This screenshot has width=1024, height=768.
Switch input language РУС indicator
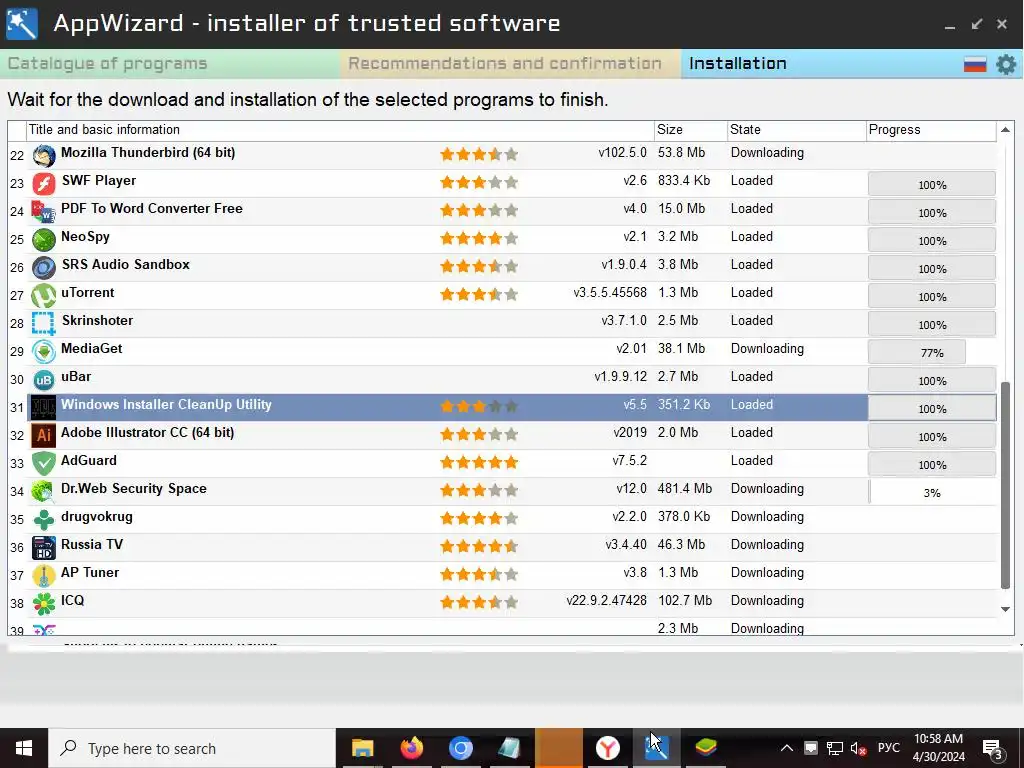pos(889,748)
